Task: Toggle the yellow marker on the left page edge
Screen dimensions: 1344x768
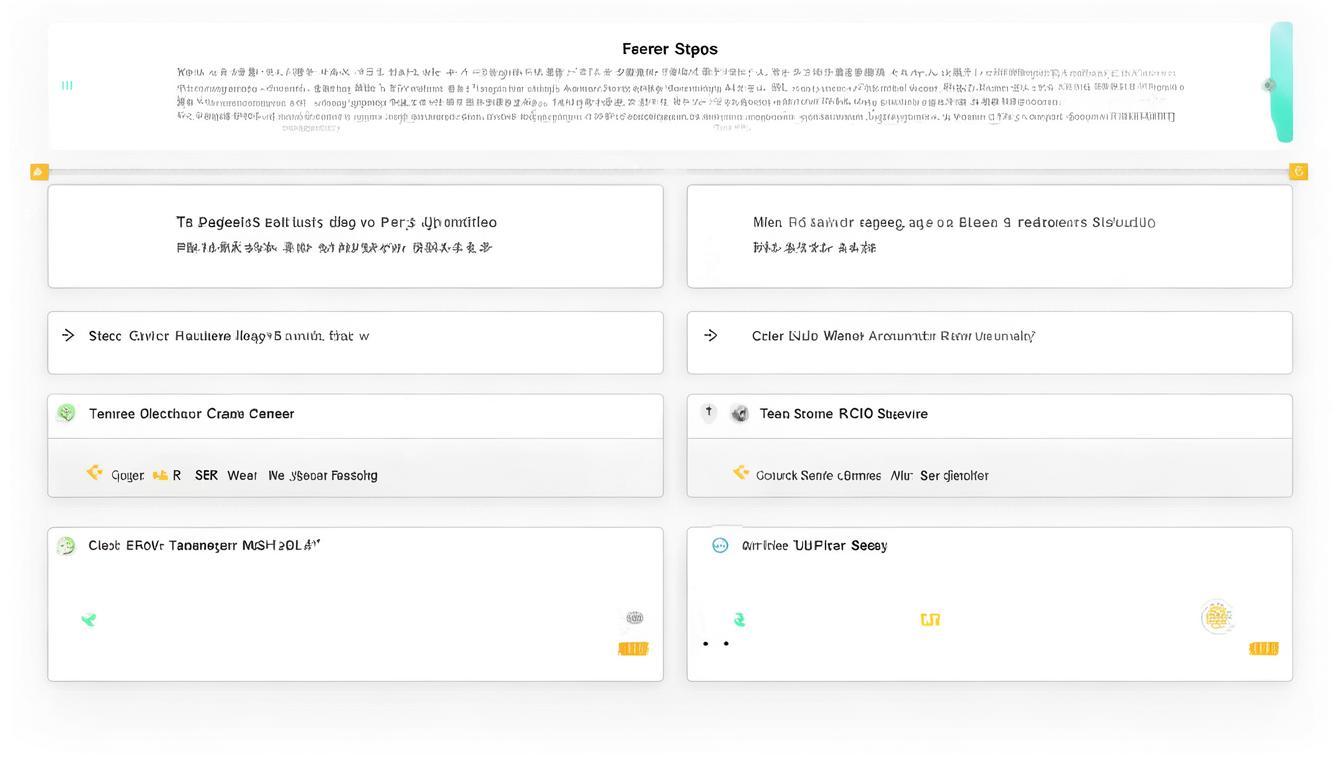Action: (39, 171)
